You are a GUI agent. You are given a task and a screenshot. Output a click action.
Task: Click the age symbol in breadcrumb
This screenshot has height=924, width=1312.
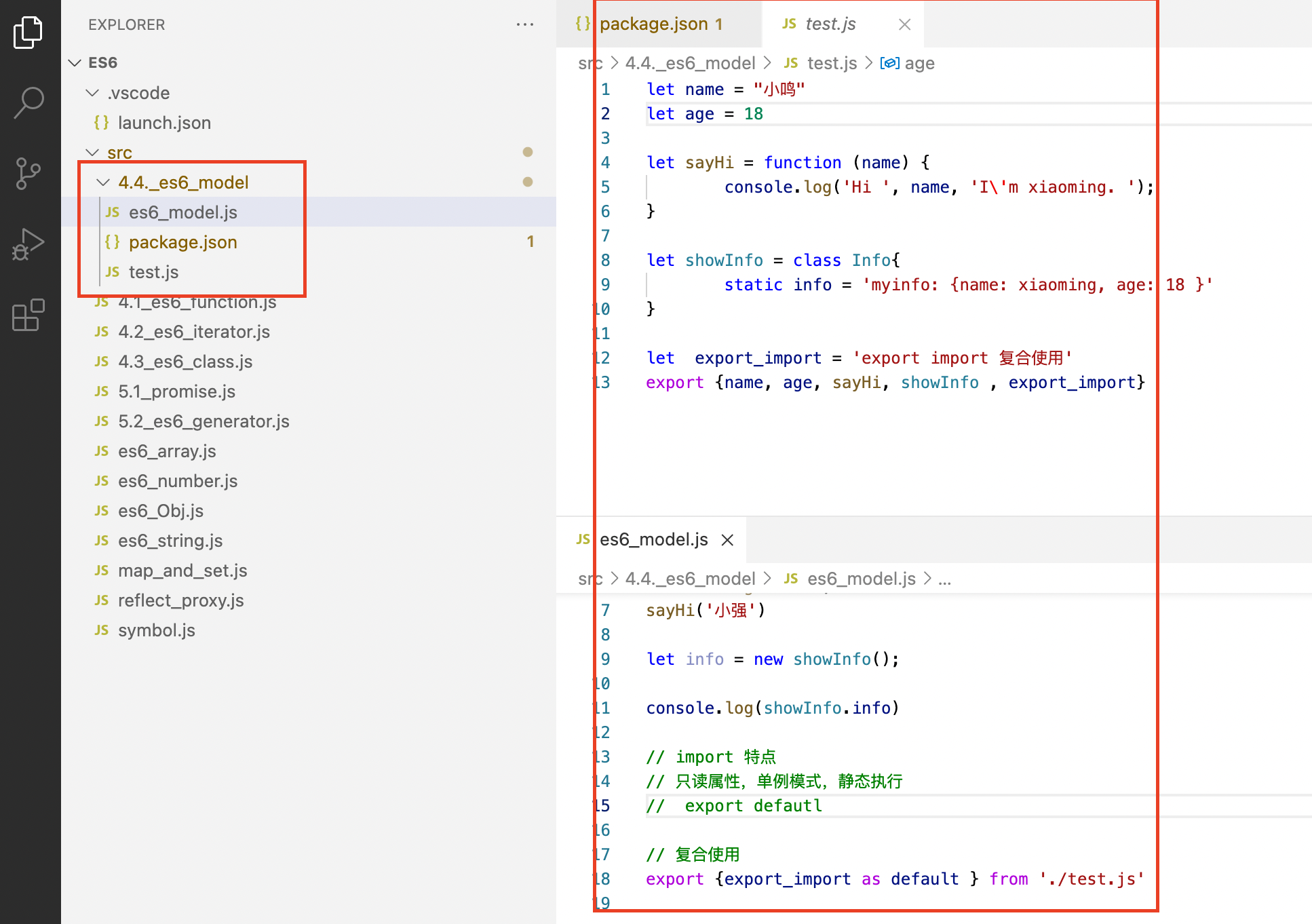pos(919,63)
